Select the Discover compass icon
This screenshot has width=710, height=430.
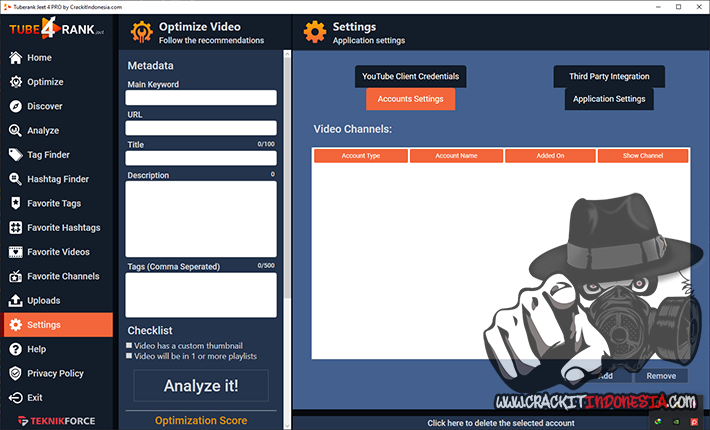pyautogui.click(x=16, y=106)
